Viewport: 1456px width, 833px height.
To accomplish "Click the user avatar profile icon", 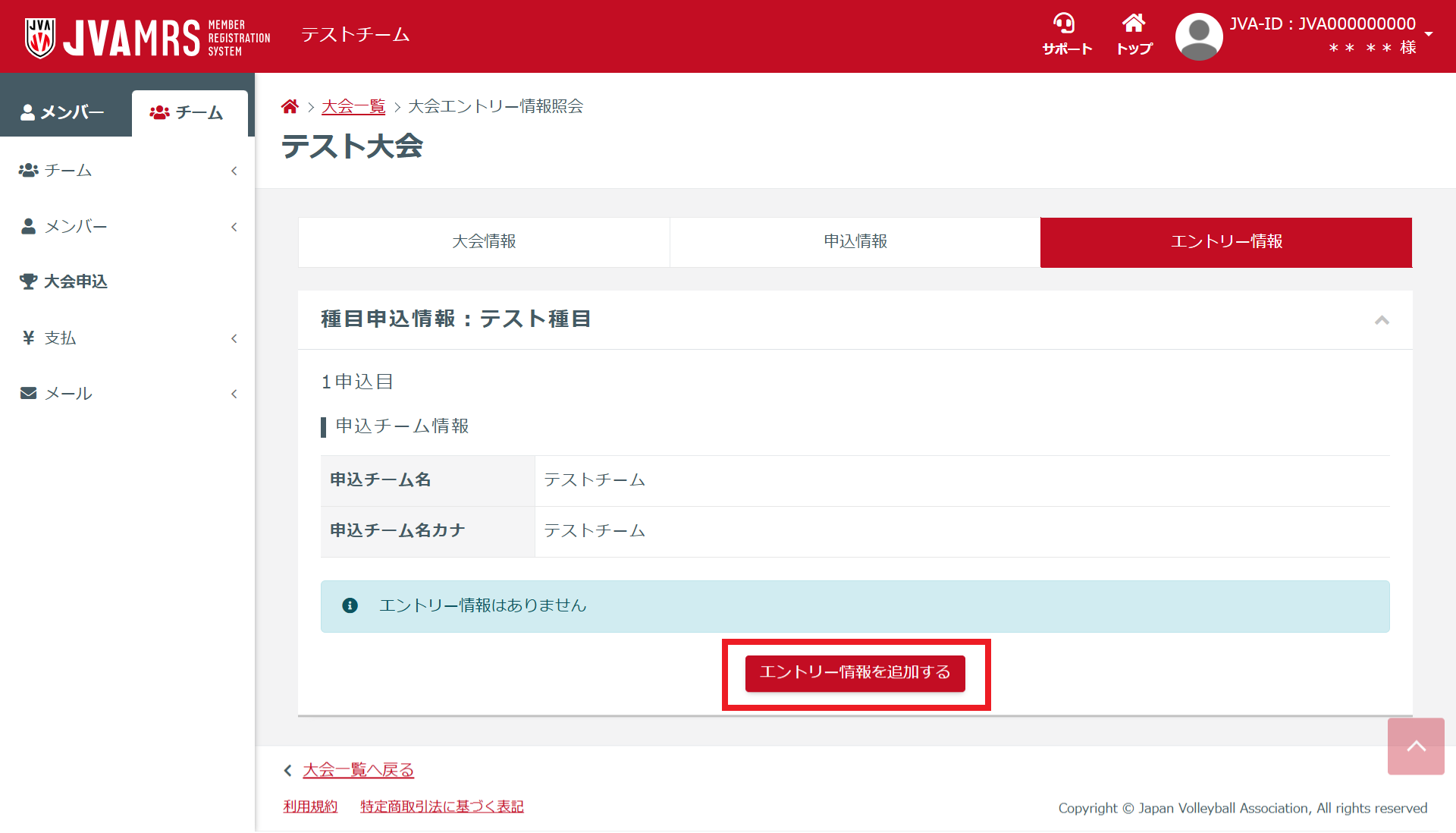I will point(1198,36).
